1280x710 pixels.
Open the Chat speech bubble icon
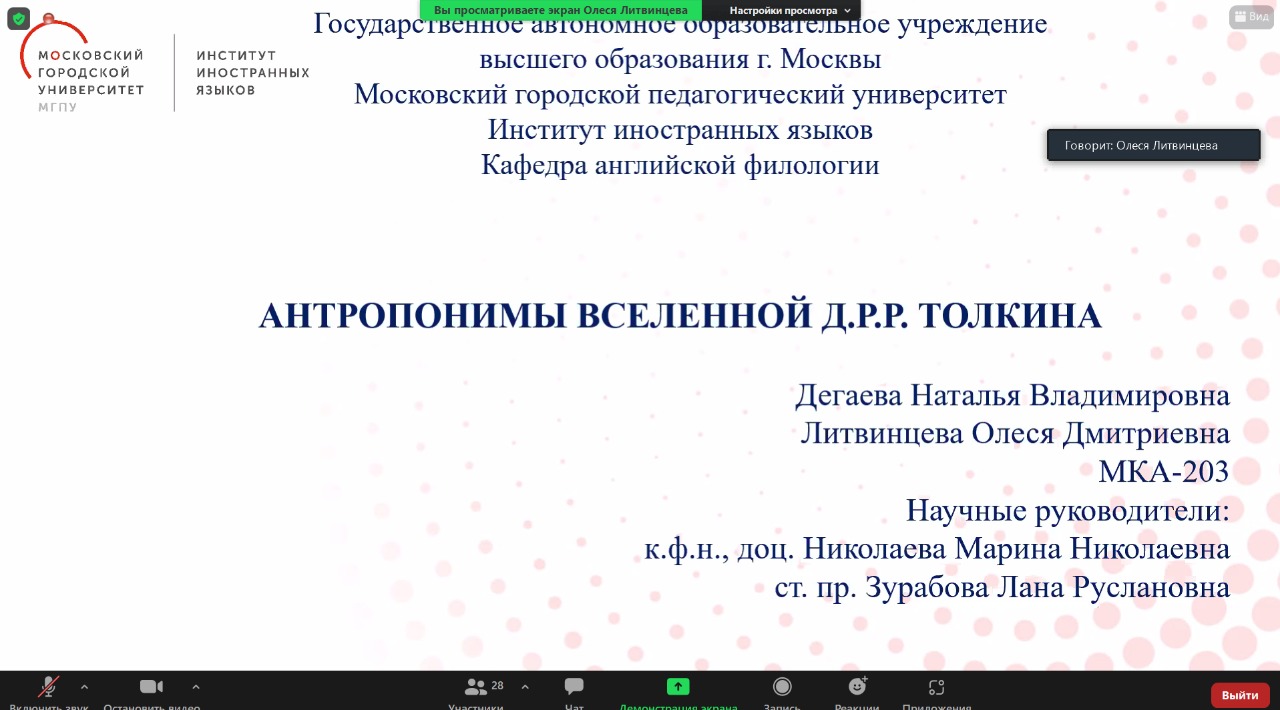(x=574, y=688)
